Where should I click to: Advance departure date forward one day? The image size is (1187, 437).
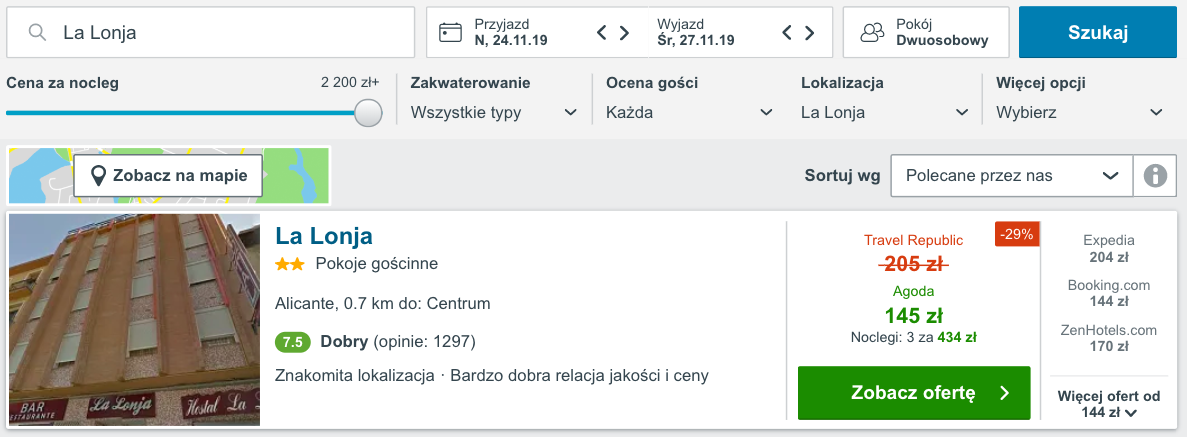(809, 33)
